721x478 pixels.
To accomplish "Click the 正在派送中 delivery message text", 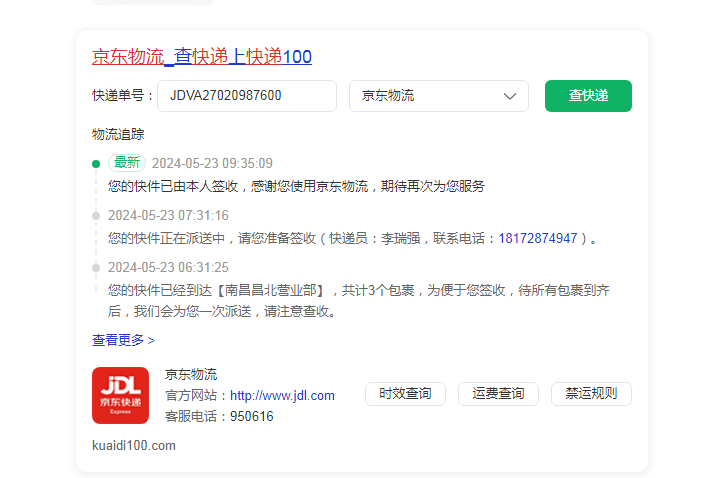I will [352, 238].
